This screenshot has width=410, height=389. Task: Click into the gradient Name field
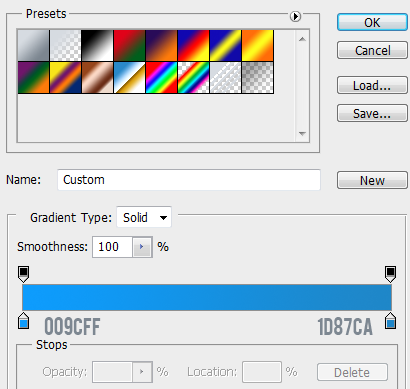coord(189,180)
